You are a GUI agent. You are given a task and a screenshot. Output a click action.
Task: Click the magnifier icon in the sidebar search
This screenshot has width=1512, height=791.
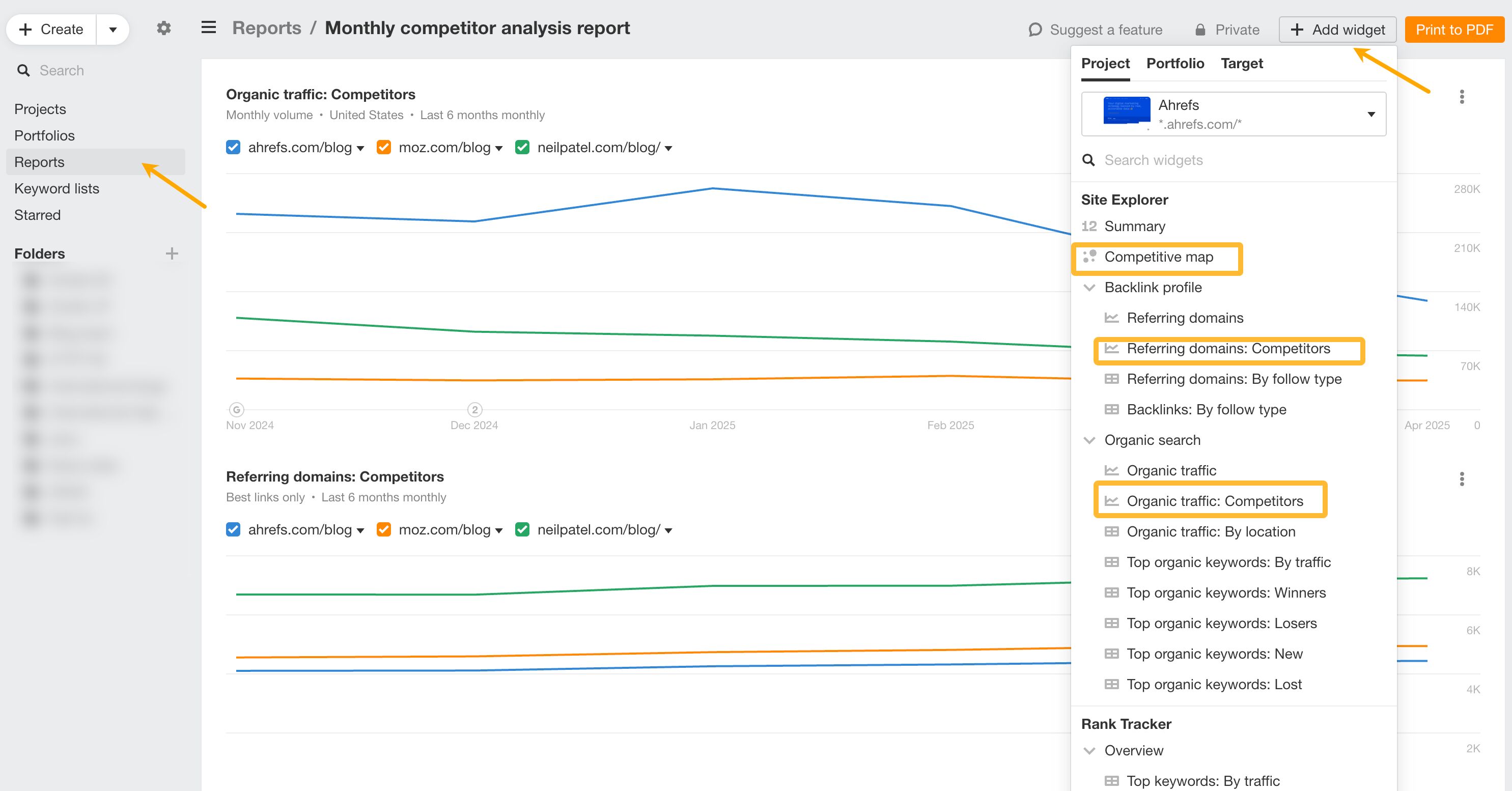click(24, 70)
